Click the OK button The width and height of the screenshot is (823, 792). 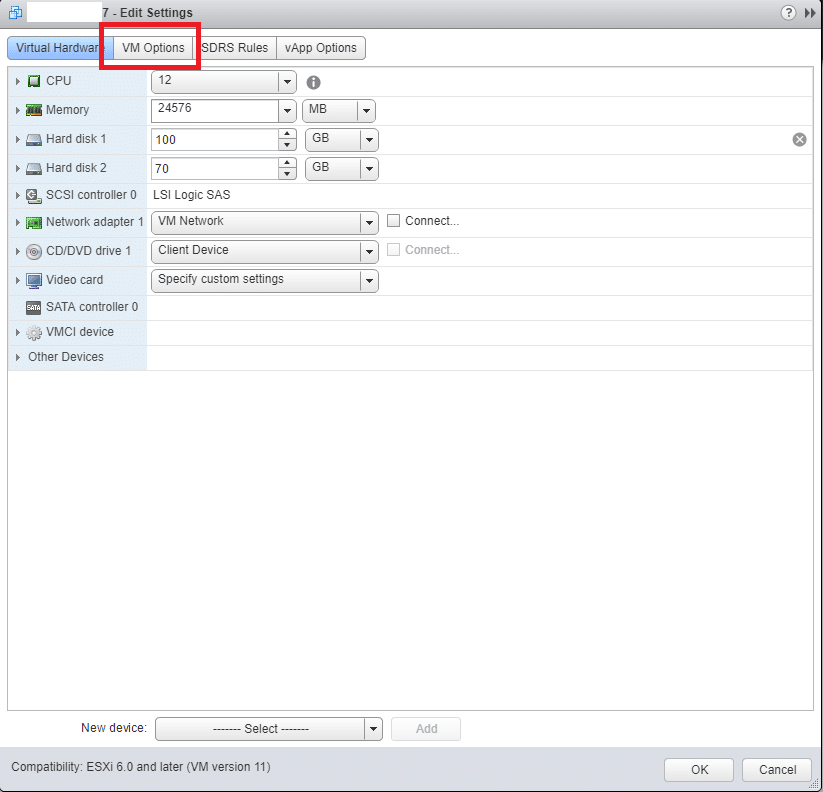699,769
